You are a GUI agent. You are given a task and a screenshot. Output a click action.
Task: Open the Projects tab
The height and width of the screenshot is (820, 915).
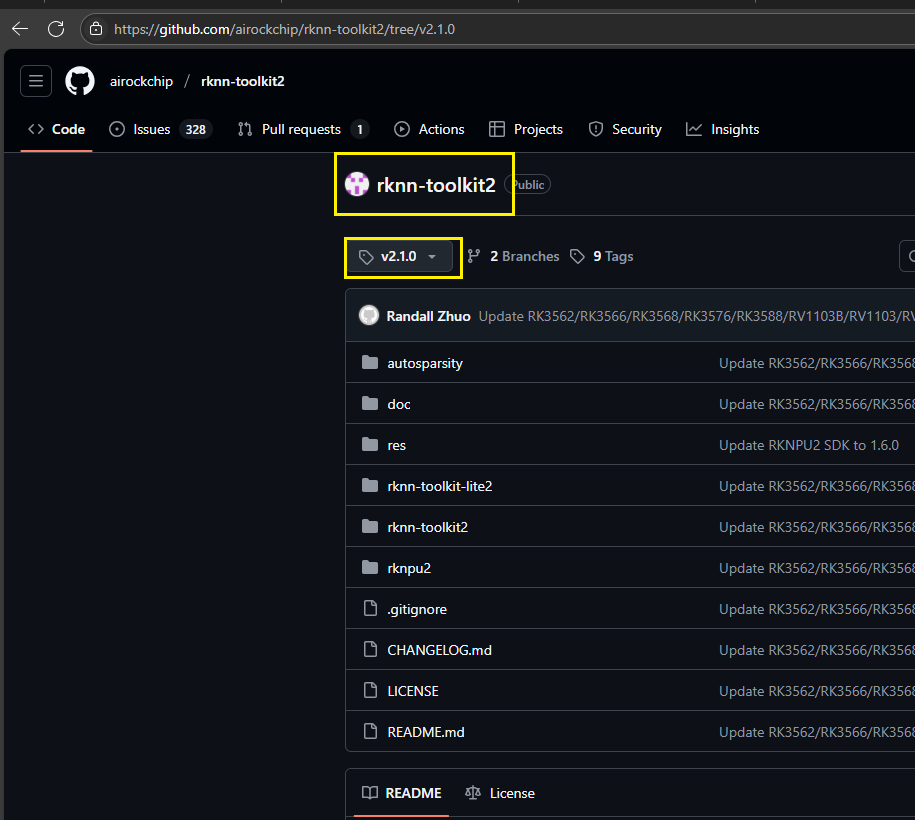click(x=526, y=129)
